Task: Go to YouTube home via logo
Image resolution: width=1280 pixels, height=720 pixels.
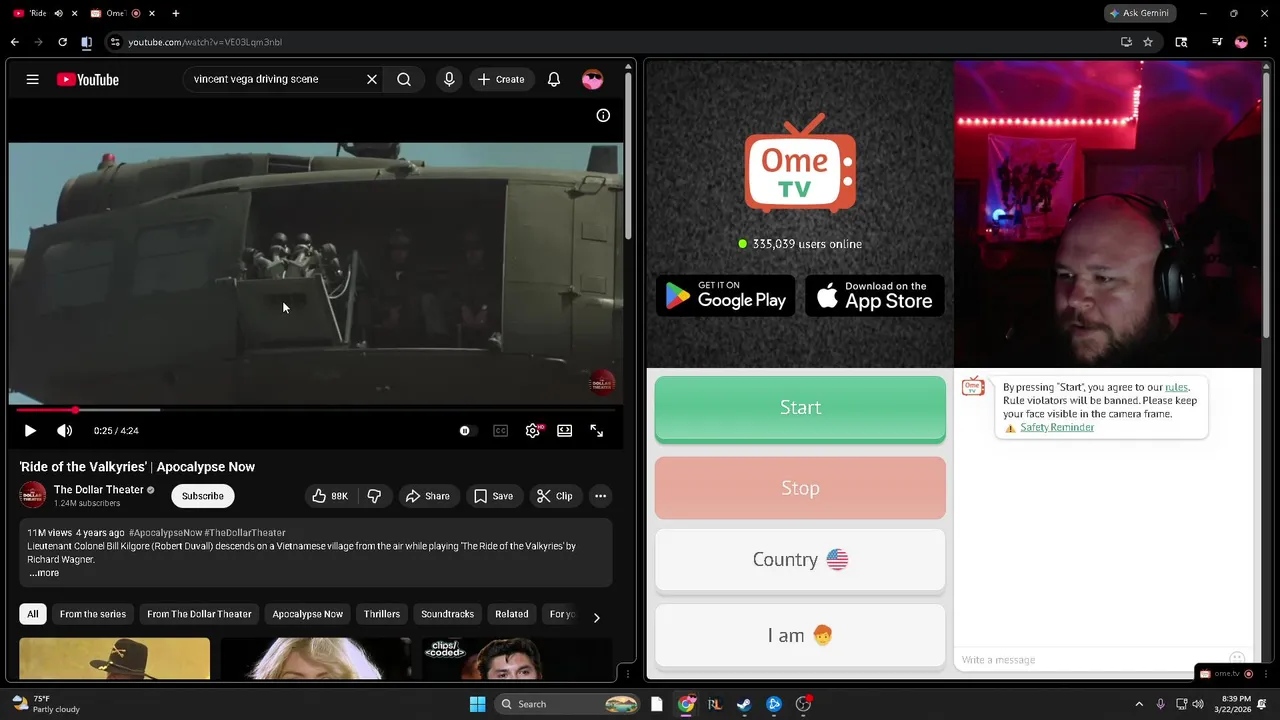Action: (x=88, y=79)
